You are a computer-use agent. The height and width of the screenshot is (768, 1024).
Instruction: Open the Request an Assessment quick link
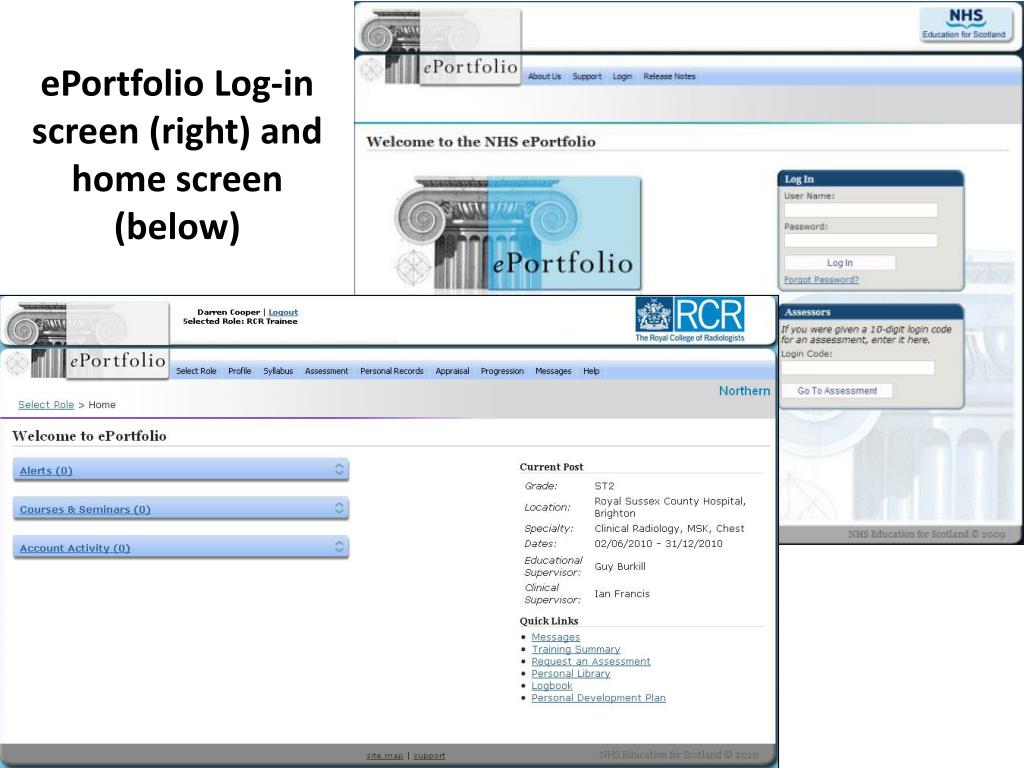[x=591, y=662]
